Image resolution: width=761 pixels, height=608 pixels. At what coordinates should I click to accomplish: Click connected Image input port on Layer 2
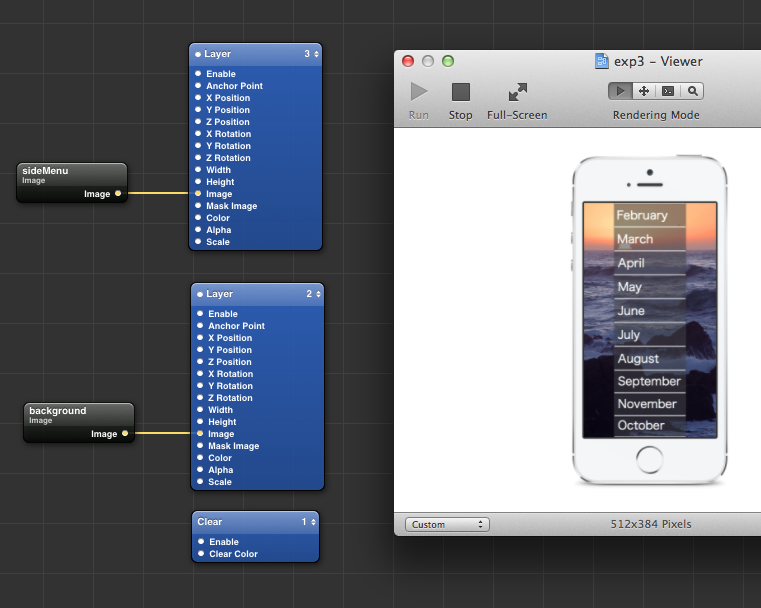(x=200, y=433)
